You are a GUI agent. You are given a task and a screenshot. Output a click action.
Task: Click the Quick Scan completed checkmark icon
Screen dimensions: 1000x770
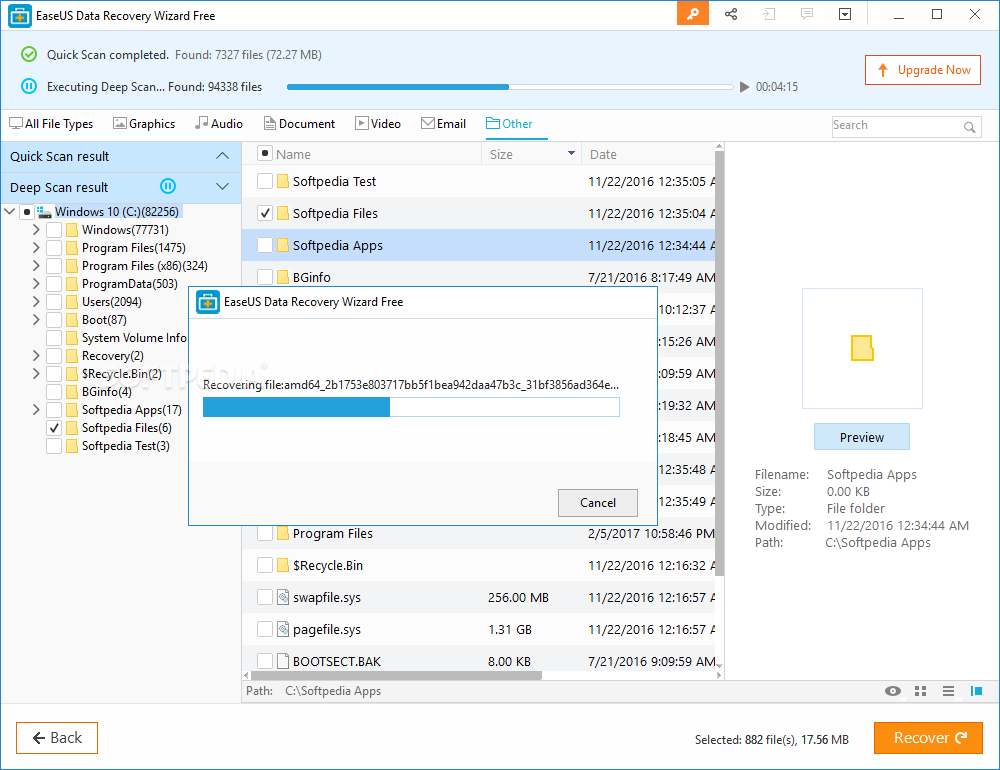29,54
